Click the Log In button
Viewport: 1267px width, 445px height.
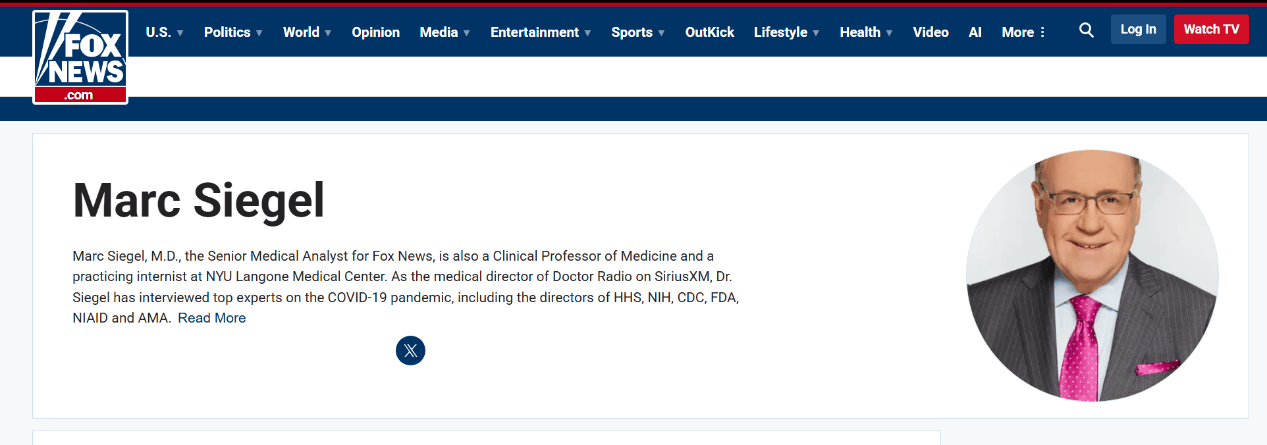coord(1138,29)
